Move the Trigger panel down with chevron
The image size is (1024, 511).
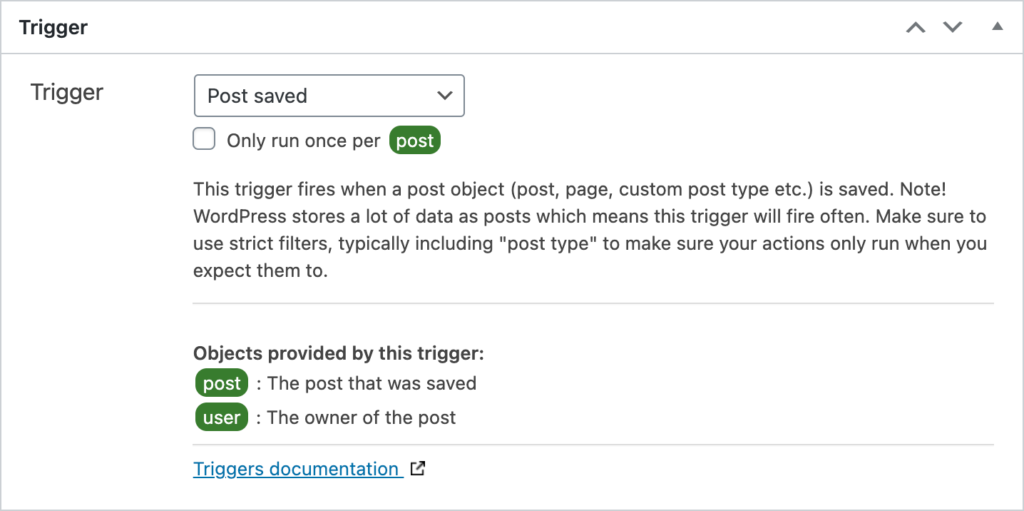953,27
